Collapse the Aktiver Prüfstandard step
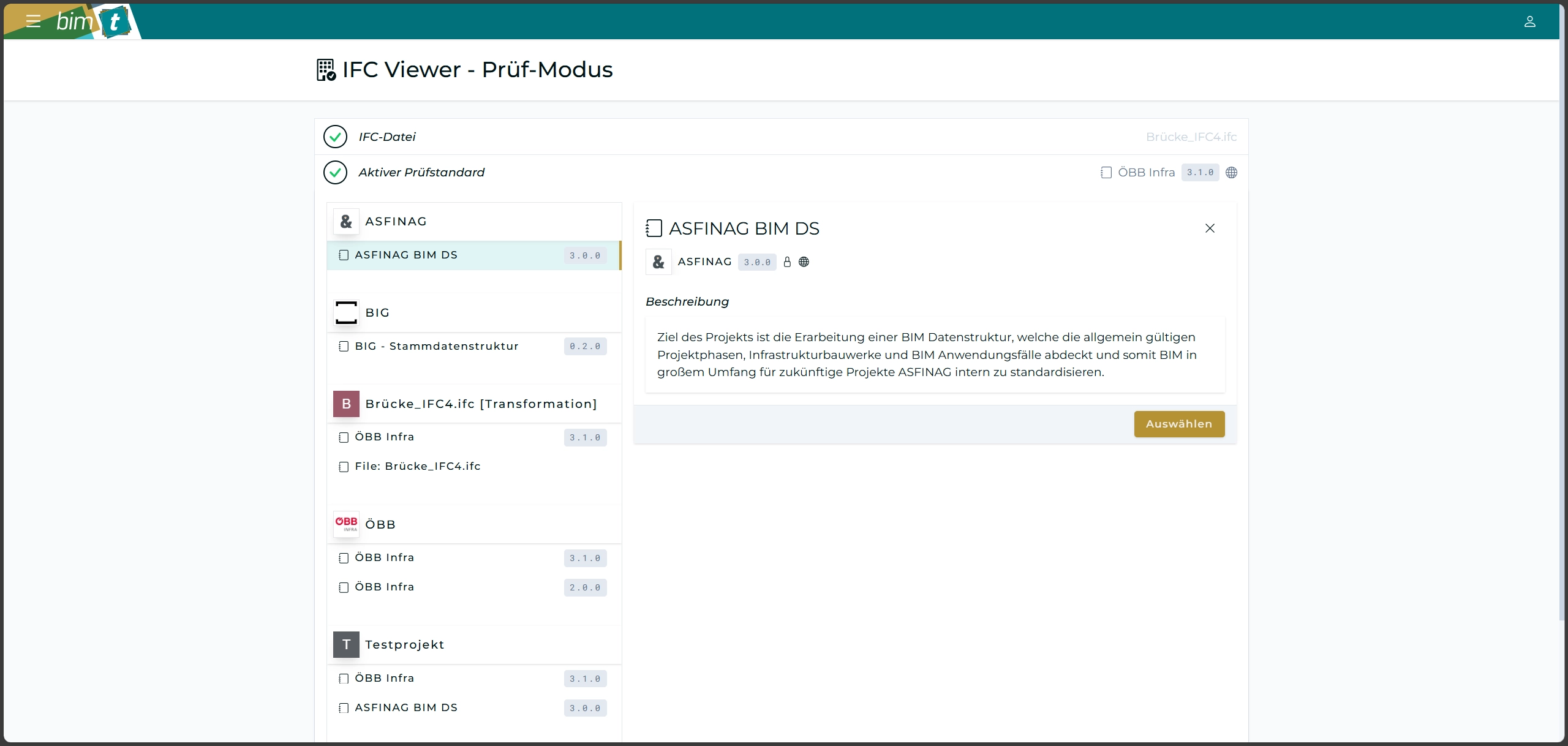The image size is (1568, 746). [x=421, y=173]
